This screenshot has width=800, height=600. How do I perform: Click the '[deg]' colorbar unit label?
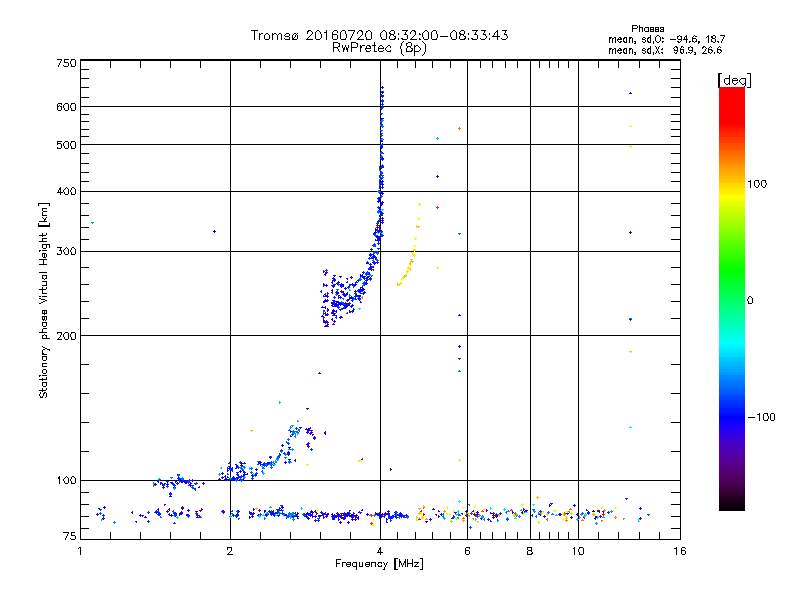[x=734, y=80]
